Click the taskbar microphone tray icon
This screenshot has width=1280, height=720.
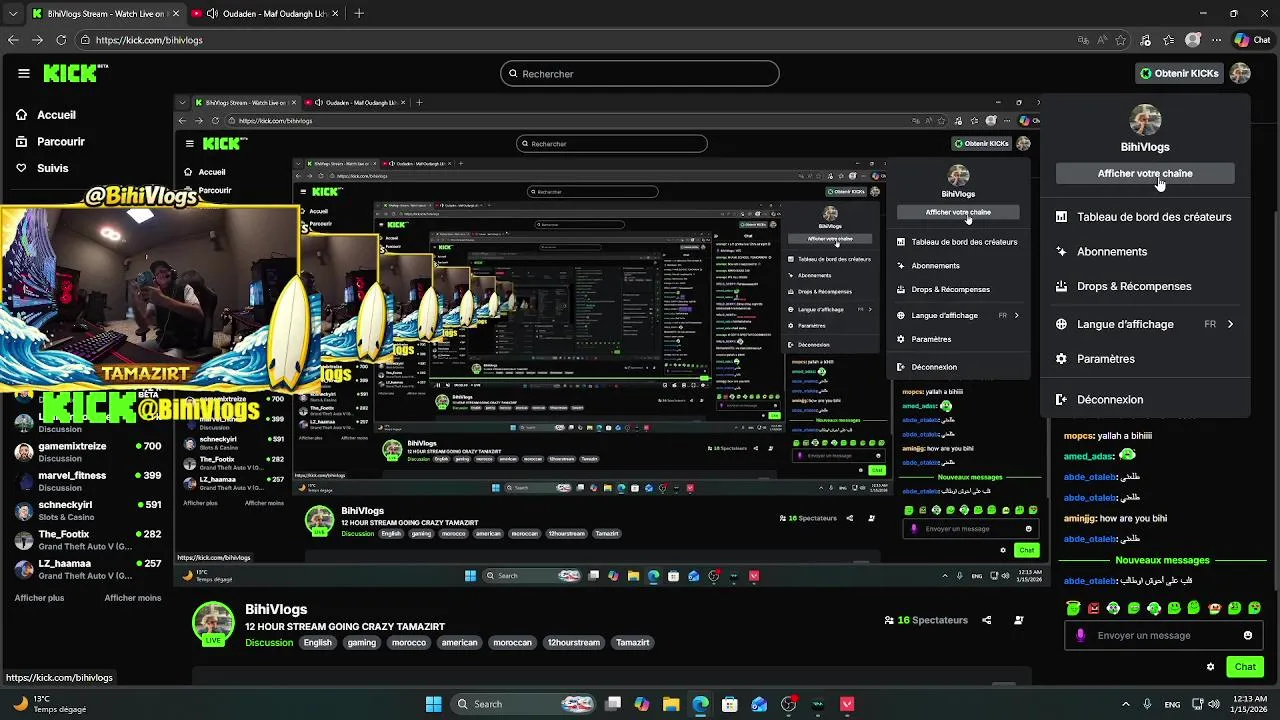pos(1147,704)
